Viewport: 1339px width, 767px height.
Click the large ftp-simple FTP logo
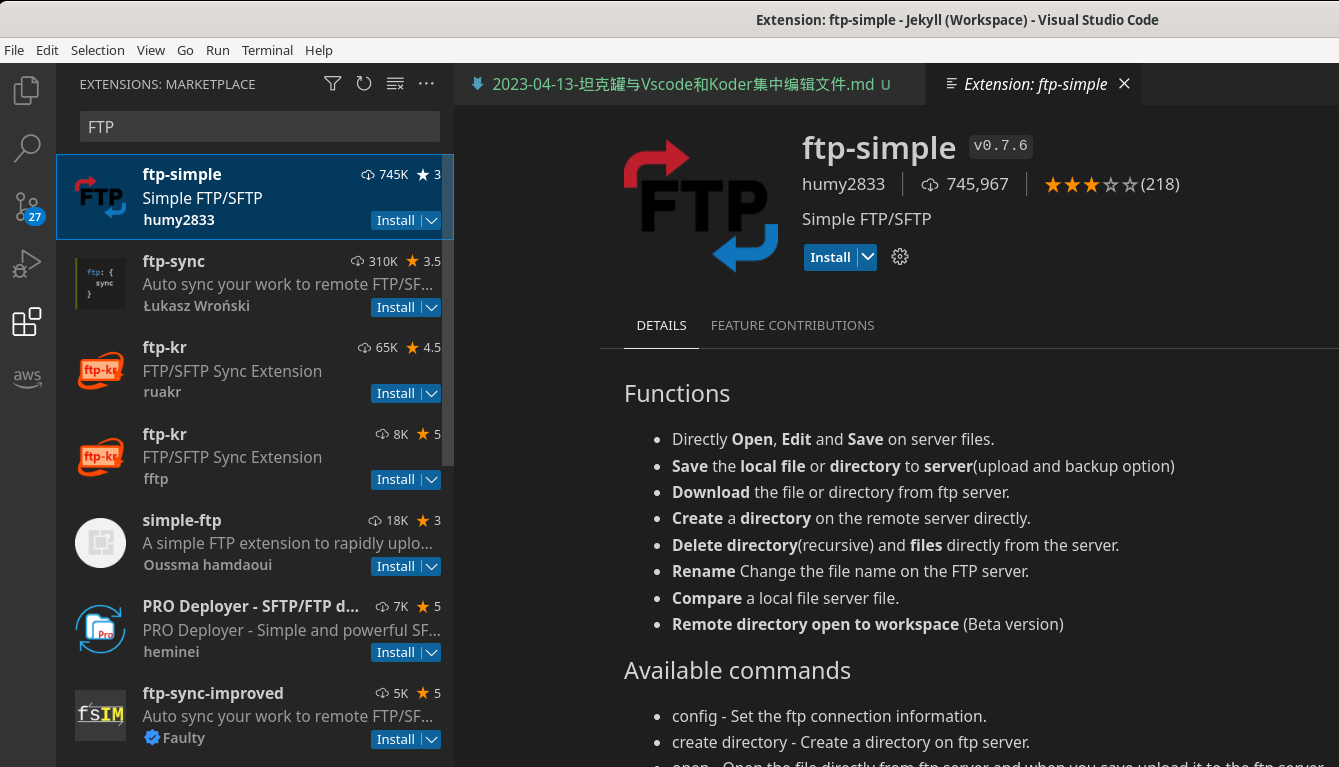701,206
